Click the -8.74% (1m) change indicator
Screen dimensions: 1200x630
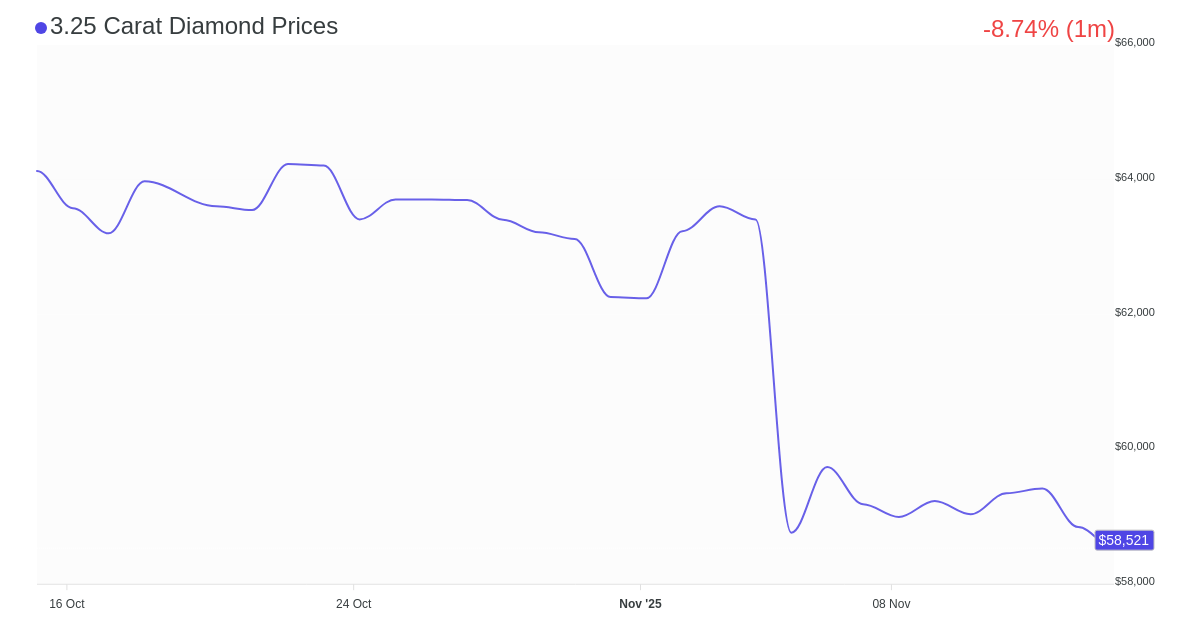pyautogui.click(x=1048, y=29)
